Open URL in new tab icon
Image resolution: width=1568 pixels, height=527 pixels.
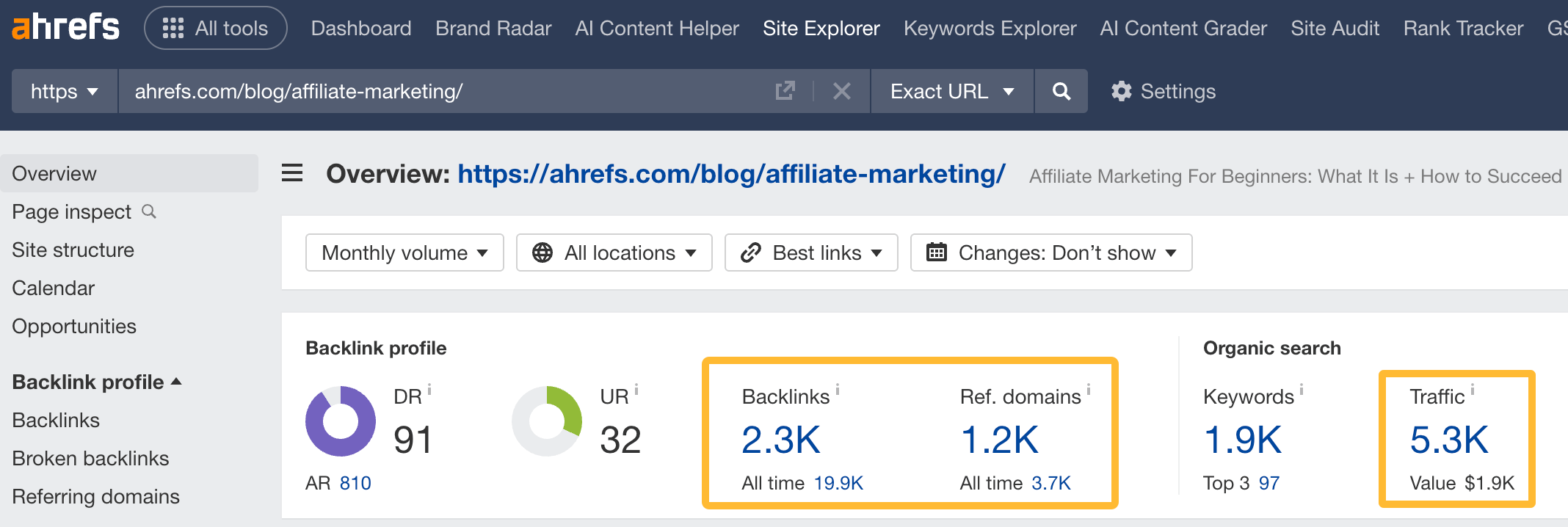click(785, 91)
